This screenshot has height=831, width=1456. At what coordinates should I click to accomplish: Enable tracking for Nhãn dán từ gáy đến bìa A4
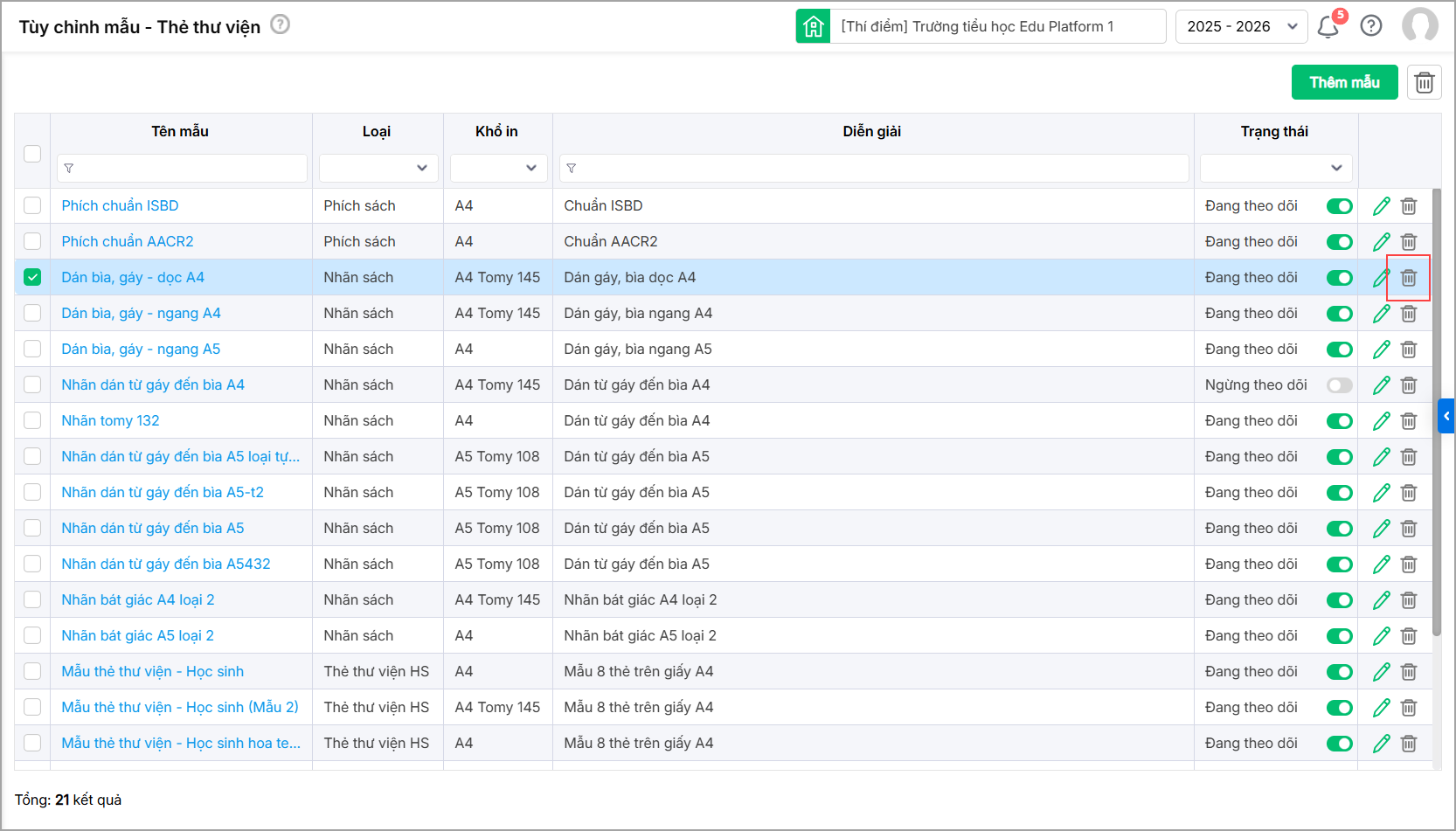1339,385
